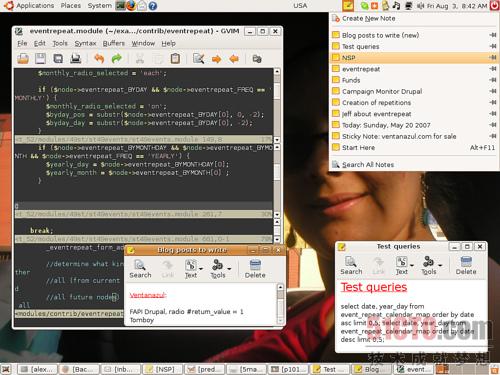Open the Text dropdown in the Blog posts note
Viewport: 500px width, 375px height.
tap(201, 269)
